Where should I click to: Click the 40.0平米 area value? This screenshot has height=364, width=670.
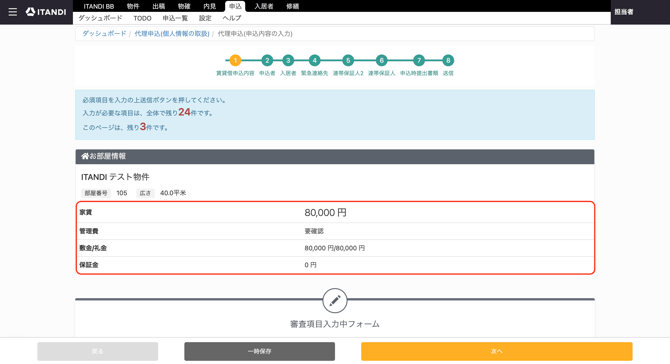(x=173, y=193)
